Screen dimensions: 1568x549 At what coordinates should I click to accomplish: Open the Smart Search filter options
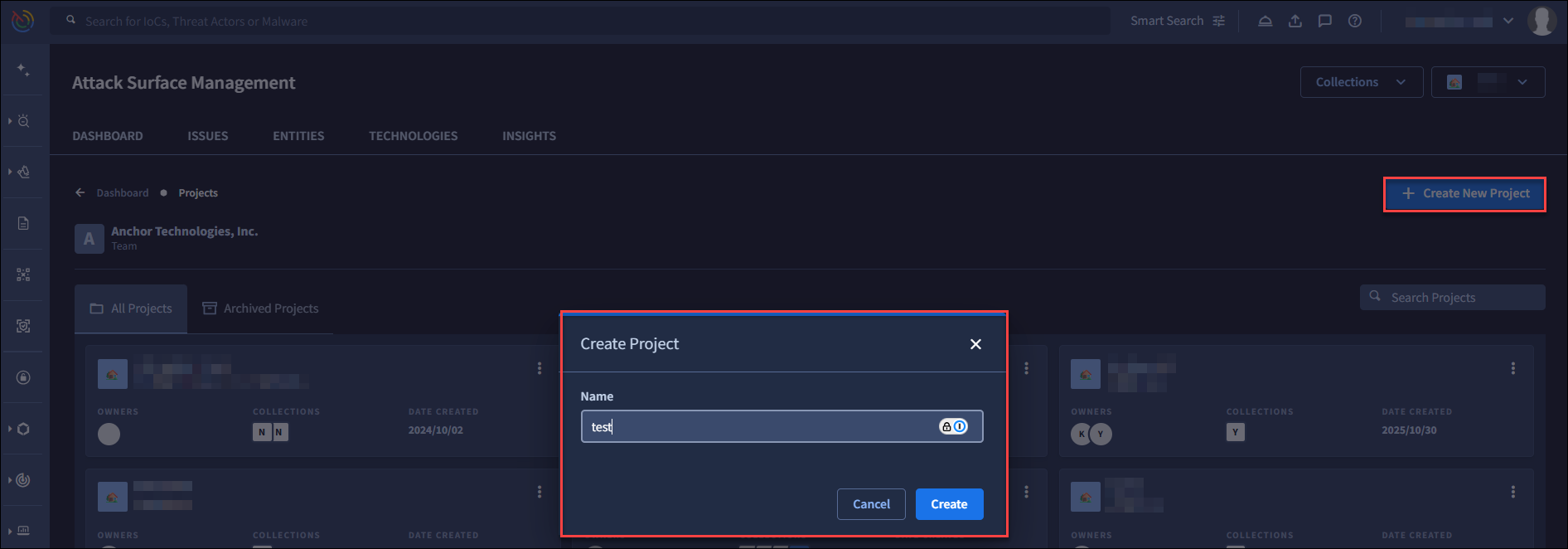coord(1218,21)
